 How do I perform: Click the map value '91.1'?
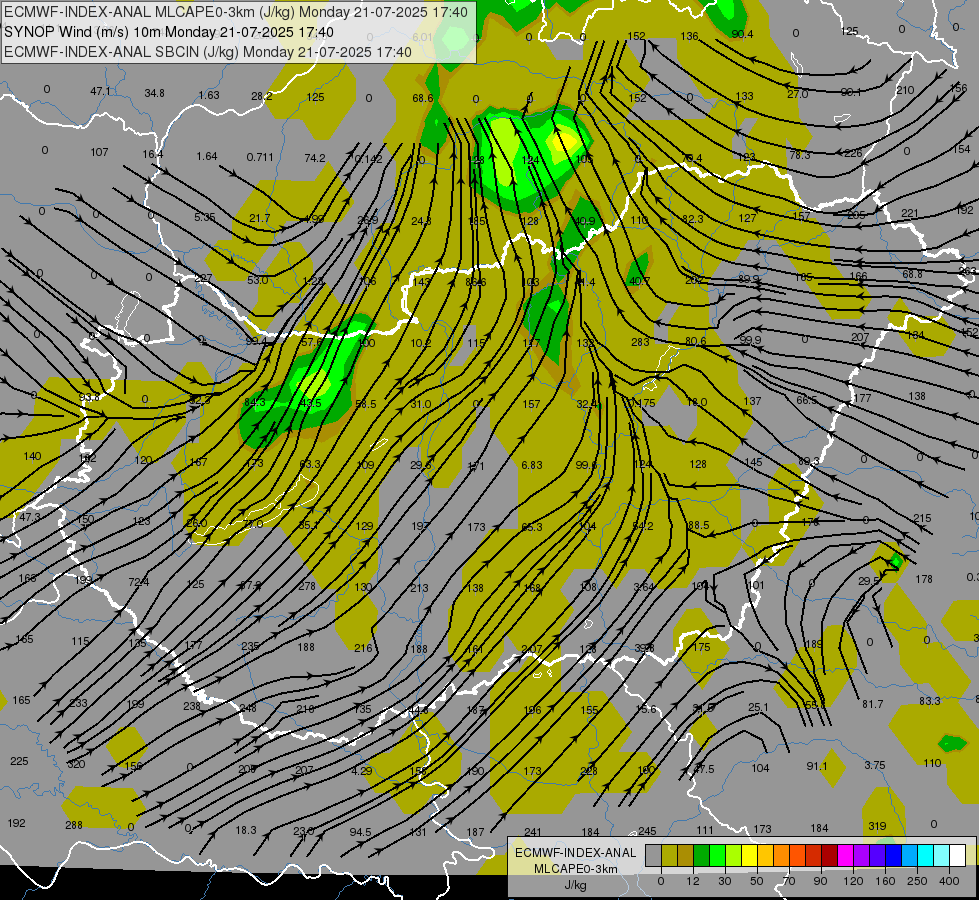[817, 766]
